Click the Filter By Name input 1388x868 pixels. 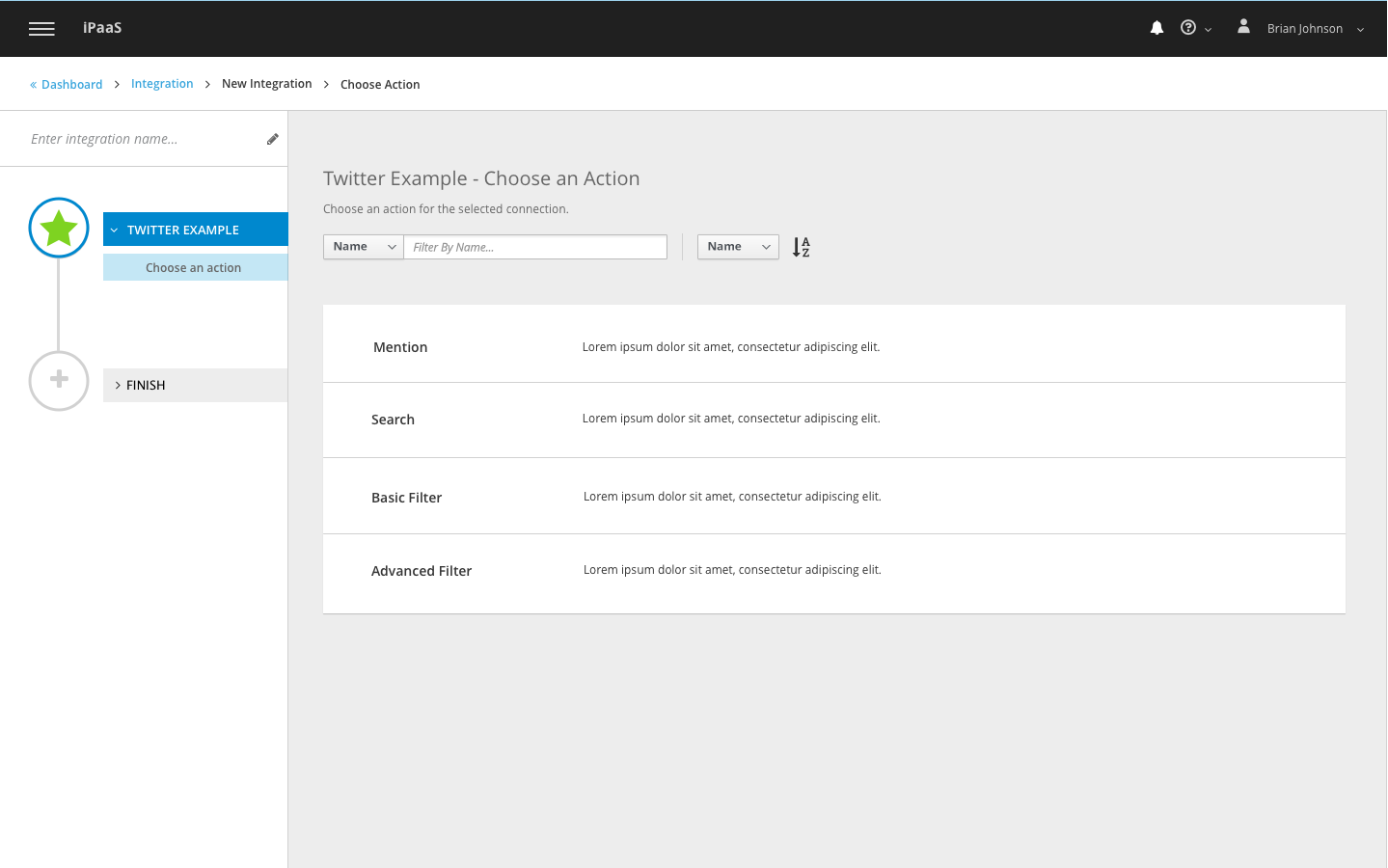click(535, 247)
